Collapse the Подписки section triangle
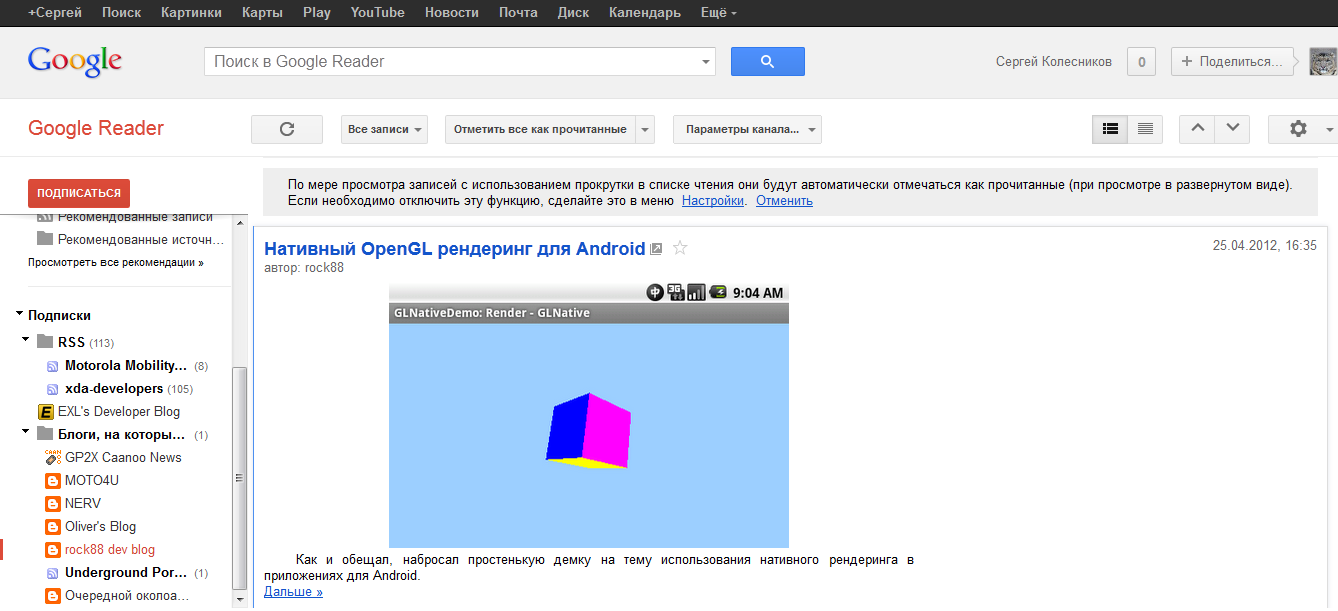The image size is (1338, 611). click(x=20, y=314)
